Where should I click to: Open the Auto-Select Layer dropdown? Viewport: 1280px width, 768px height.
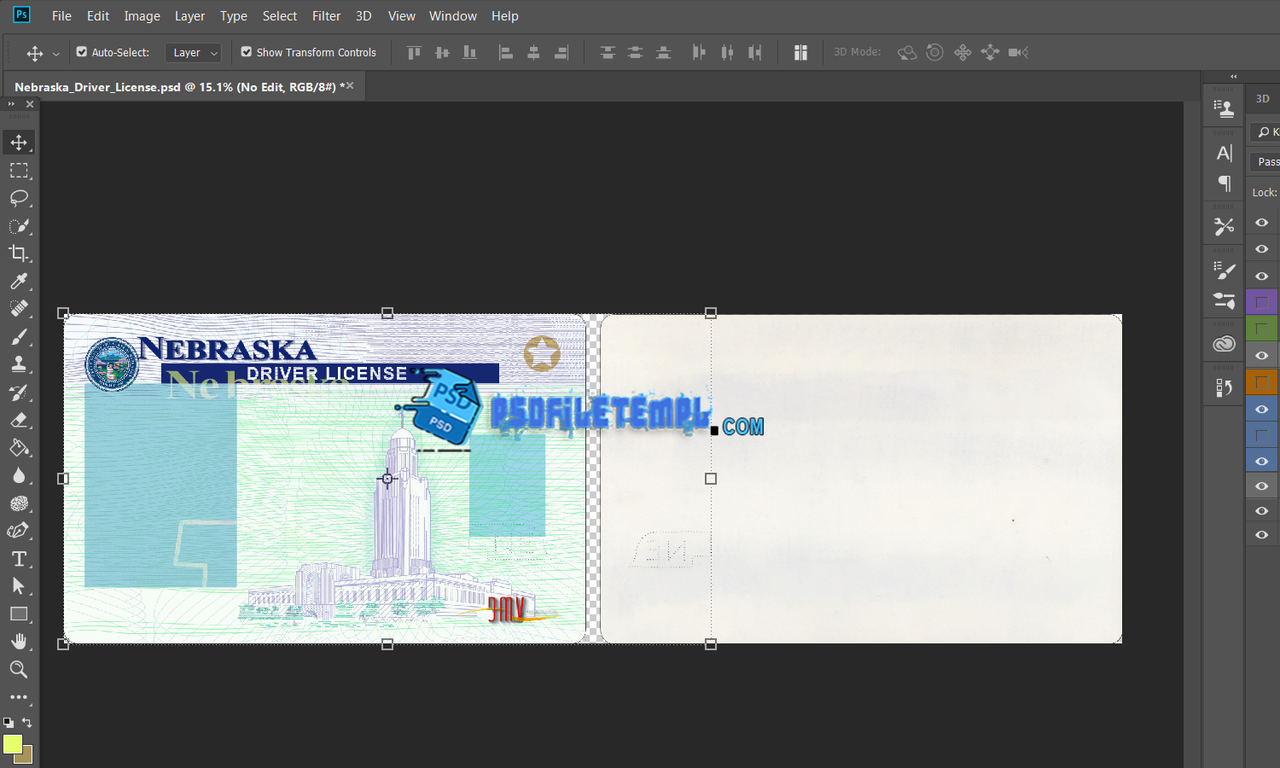coord(193,53)
